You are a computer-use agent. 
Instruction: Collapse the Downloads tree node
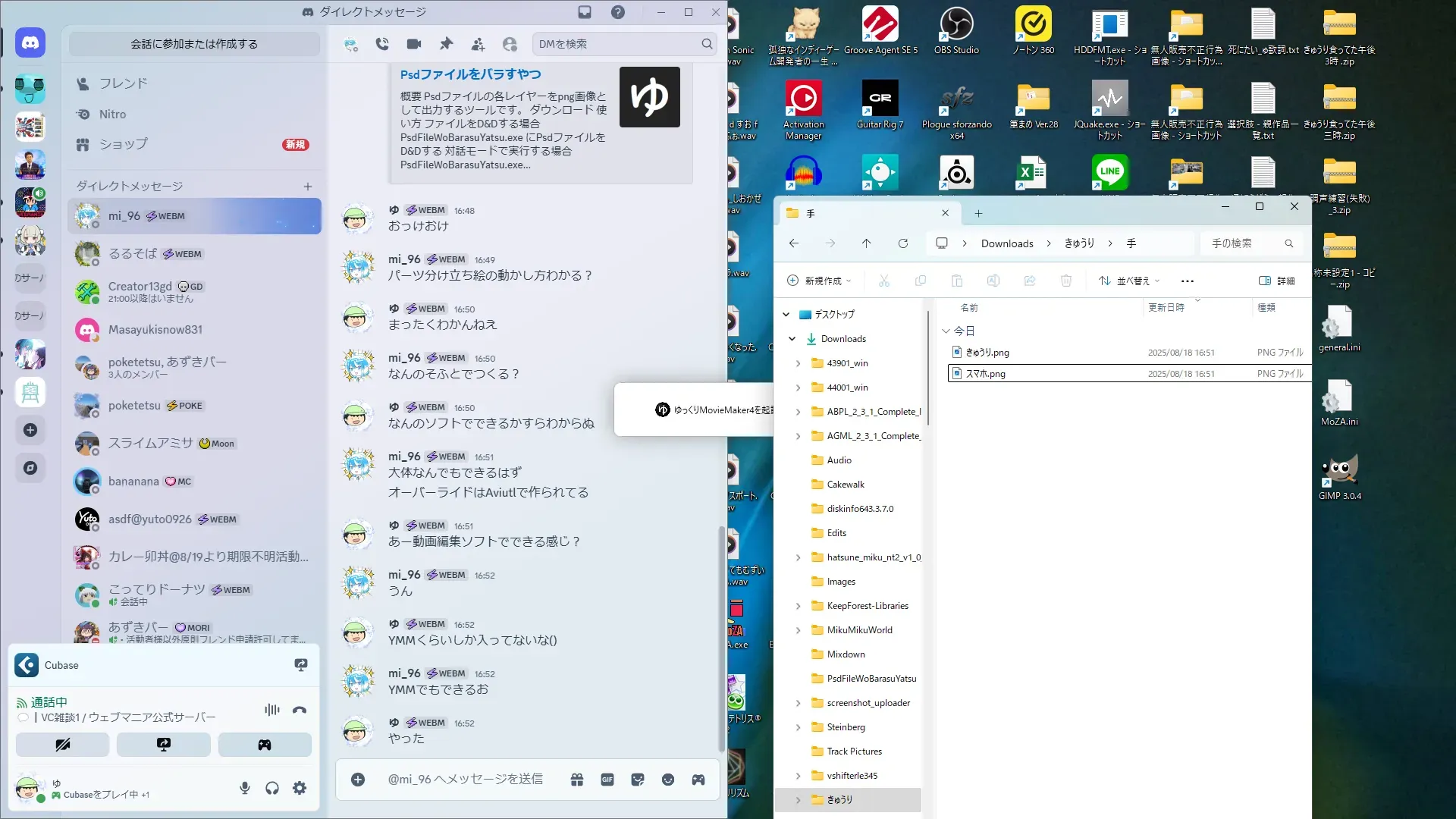coord(792,339)
